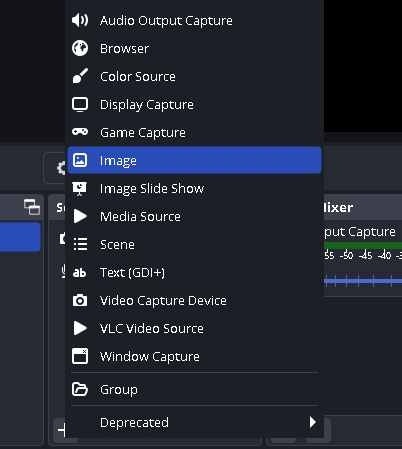402x449 pixels.
Task: Select the highlighted scene in the Scenes list
Action: tap(20, 237)
